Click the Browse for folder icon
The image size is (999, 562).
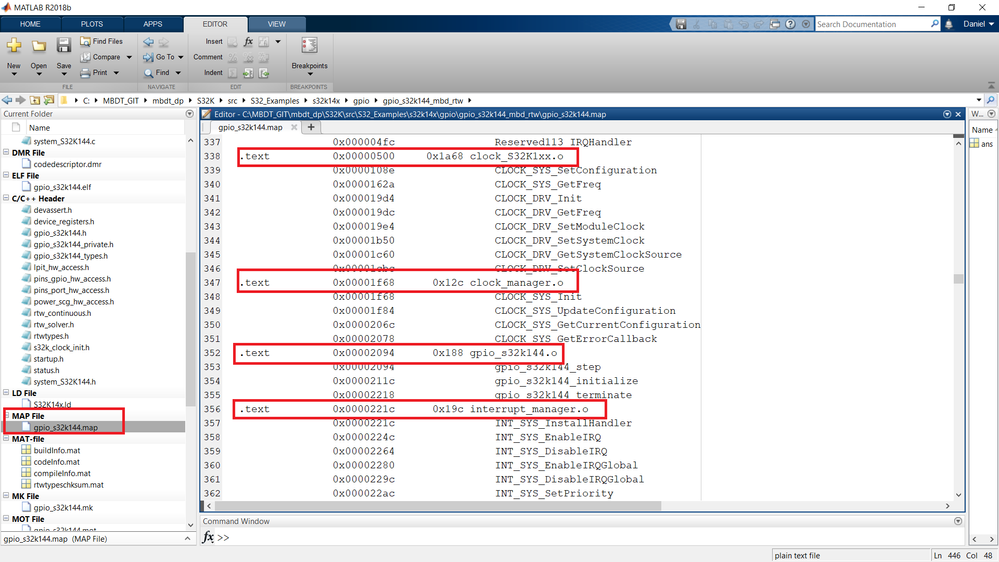pyautogui.click(x=49, y=100)
